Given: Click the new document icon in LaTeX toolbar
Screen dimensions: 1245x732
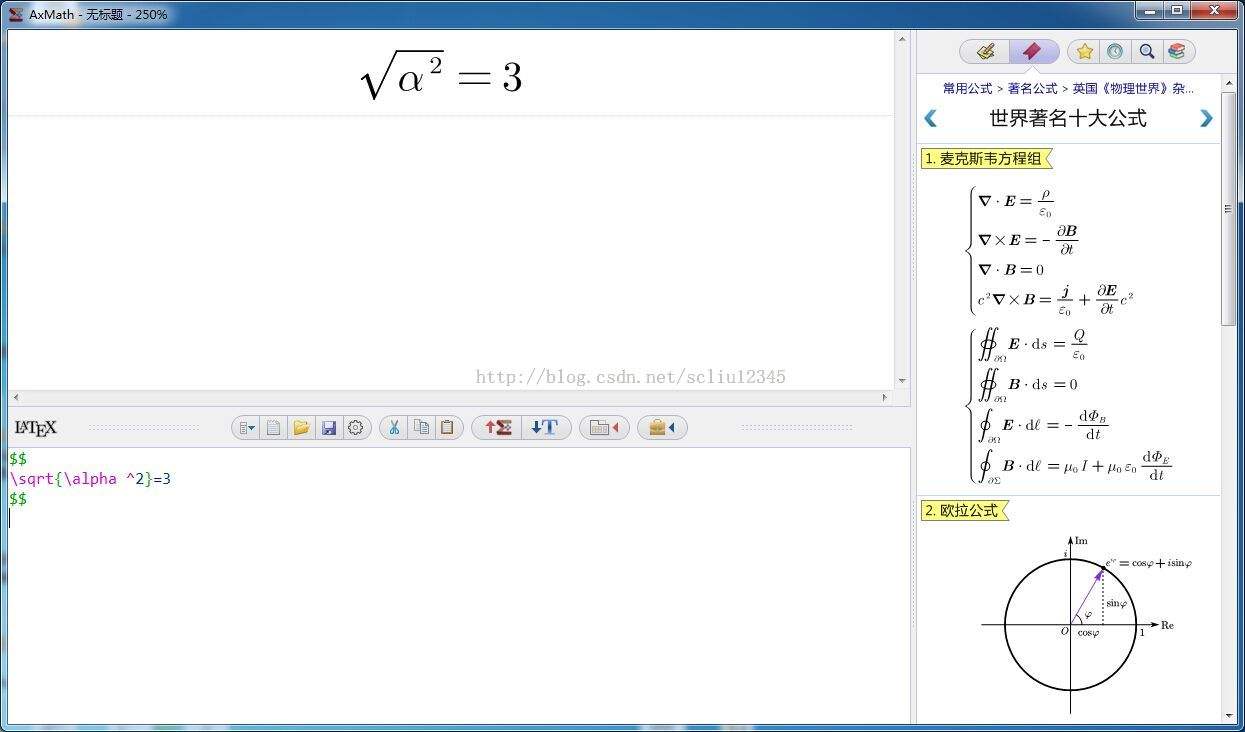Looking at the screenshot, I should [273, 428].
